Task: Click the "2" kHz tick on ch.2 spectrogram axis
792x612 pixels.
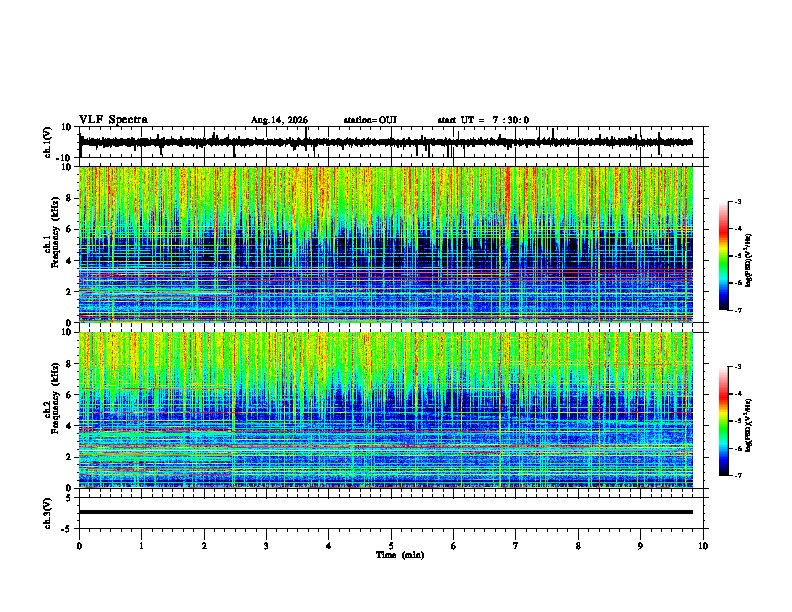Action: point(70,457)
